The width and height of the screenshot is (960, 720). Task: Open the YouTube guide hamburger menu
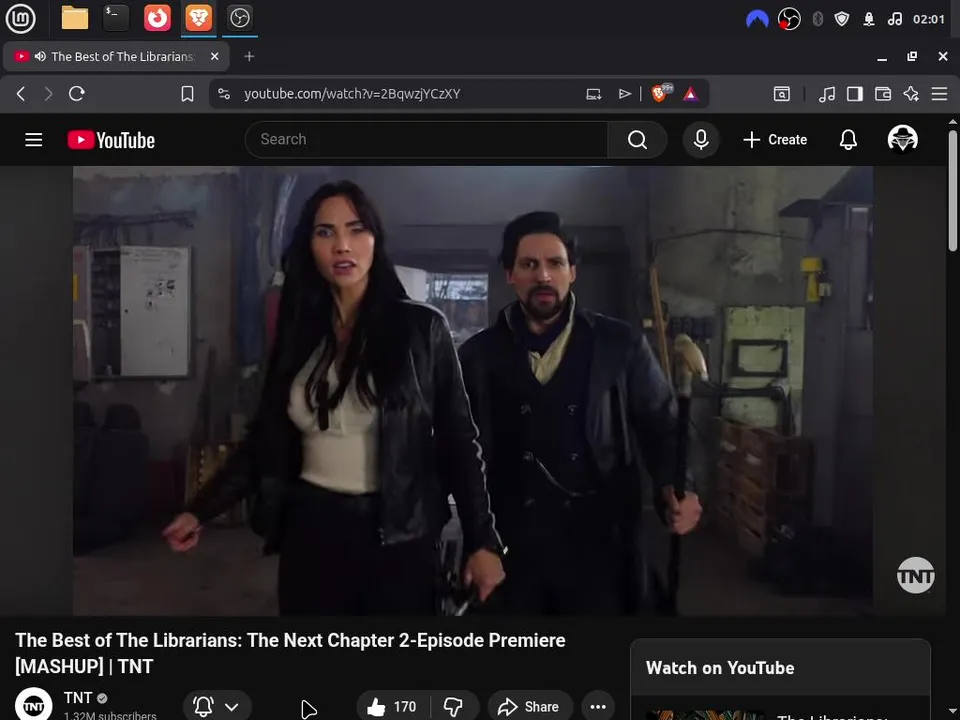point(34,140)
